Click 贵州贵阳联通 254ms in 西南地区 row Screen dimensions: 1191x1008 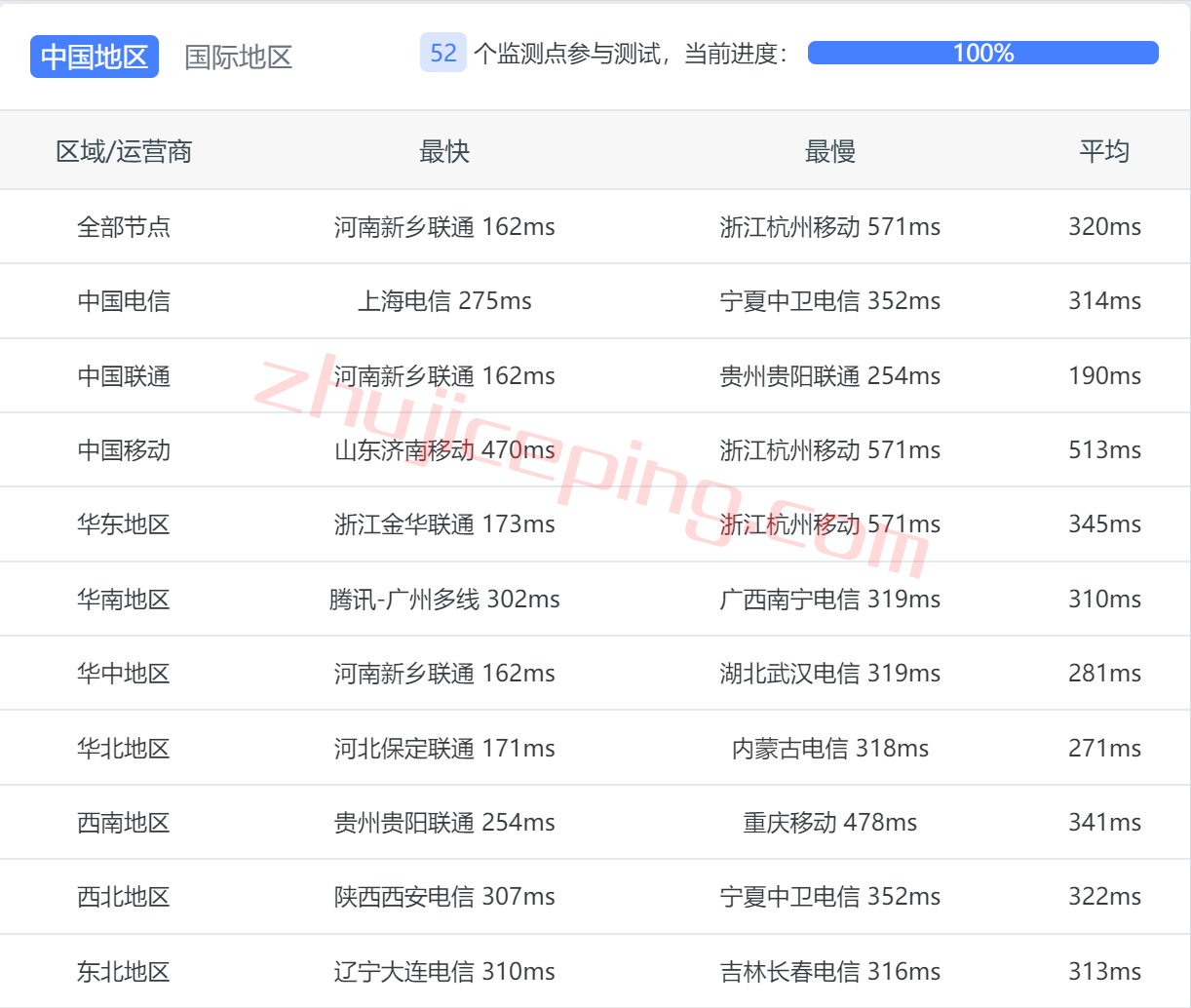pyautogui.click(x=444, y=822)
